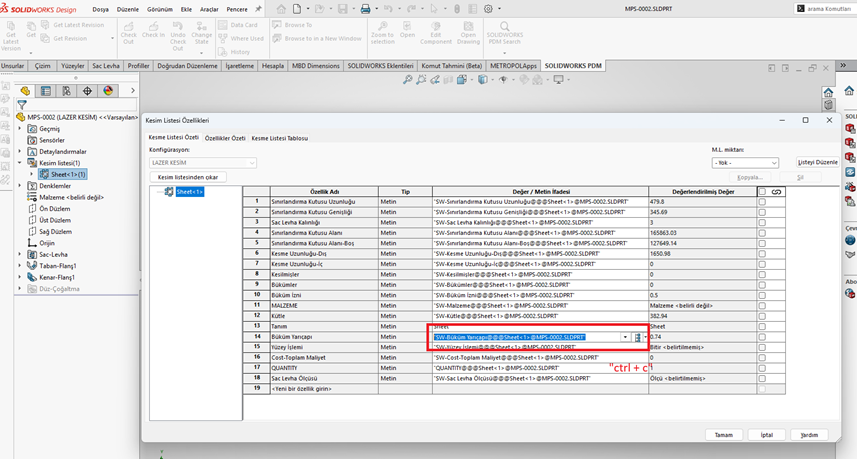Open the DisplayManager color sphere tab
The height and width of the screenshot is (459, 857).
pyautogui.click(x=109, y=91)
